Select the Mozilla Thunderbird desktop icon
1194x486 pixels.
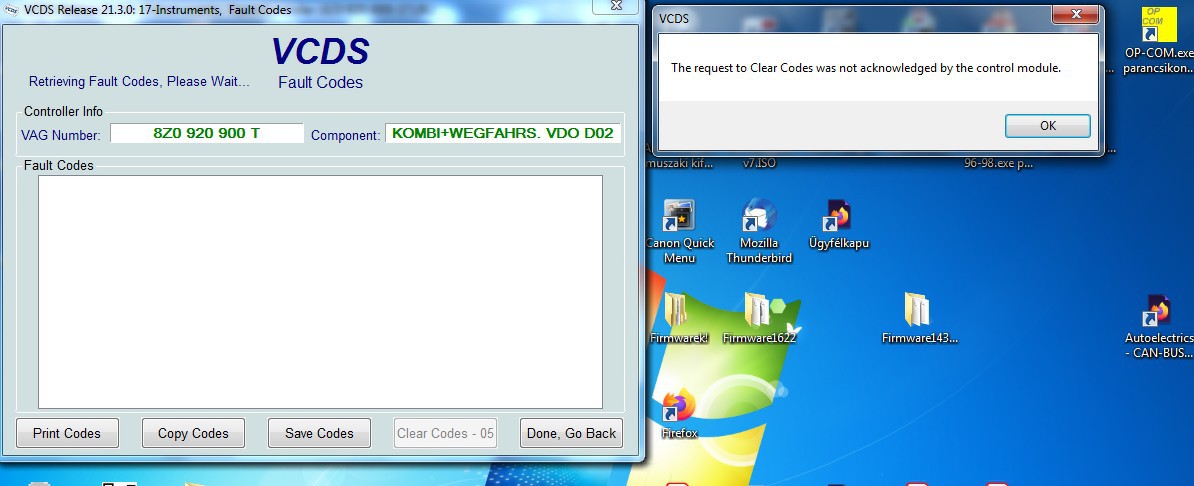tap(758, 232)
